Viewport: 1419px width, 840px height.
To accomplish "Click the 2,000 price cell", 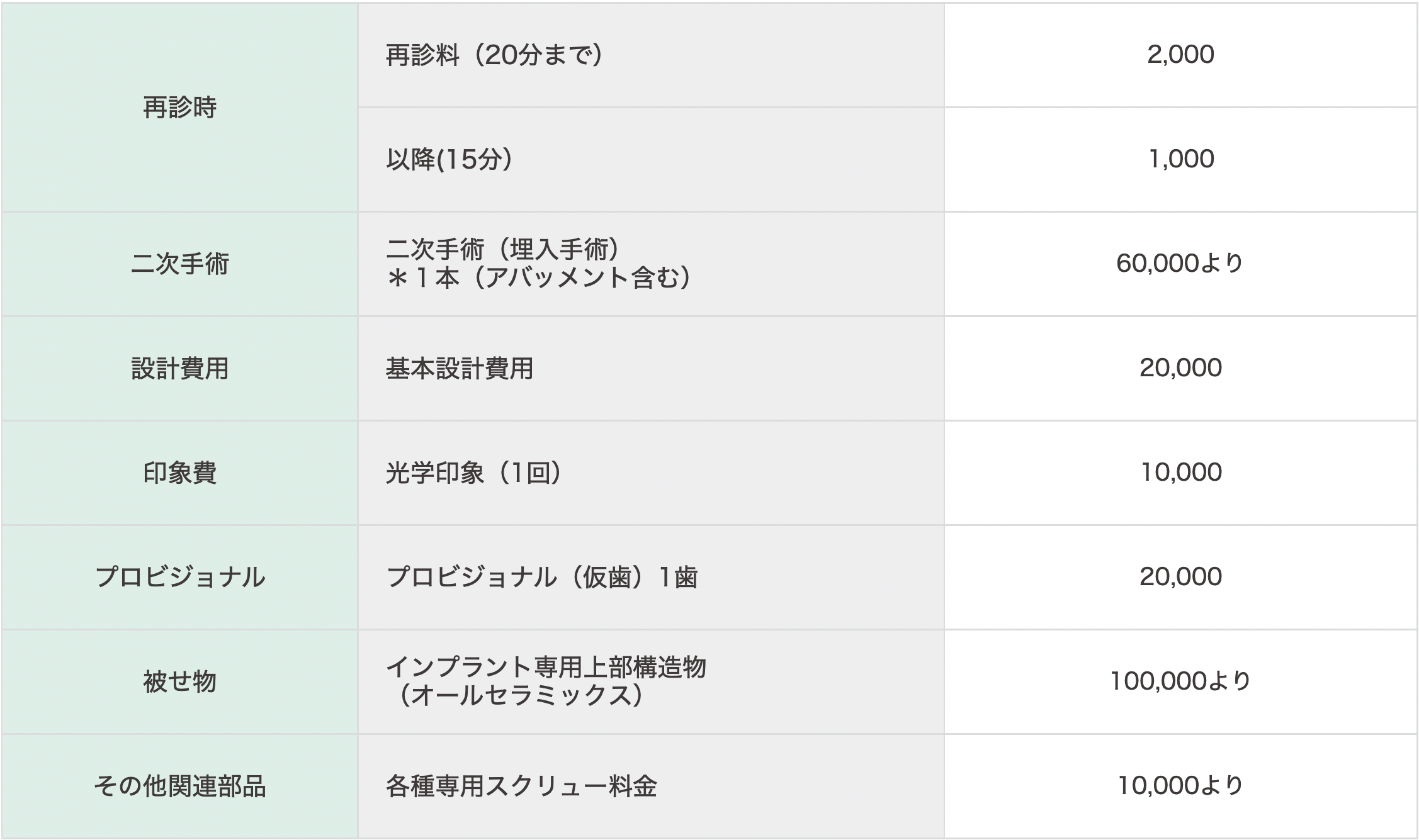I will pyautogui.click(x=1180, y=55).
